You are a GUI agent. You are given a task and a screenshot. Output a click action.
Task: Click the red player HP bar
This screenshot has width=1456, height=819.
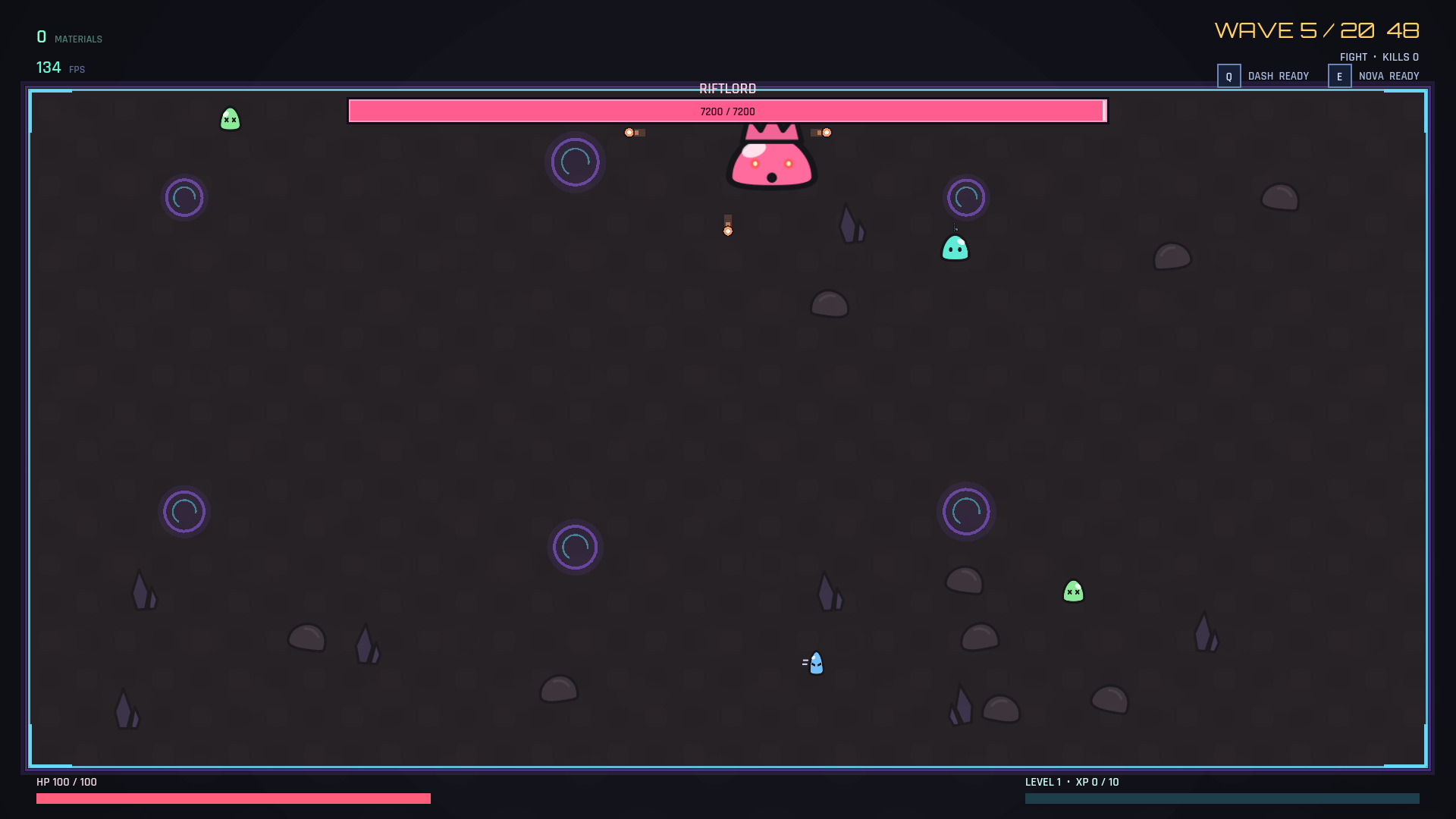(234, 799)
